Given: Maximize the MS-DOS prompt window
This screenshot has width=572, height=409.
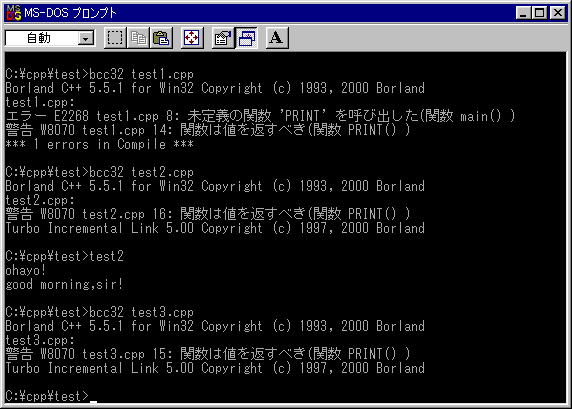Looking at the screenshot, I should [540, 13].
